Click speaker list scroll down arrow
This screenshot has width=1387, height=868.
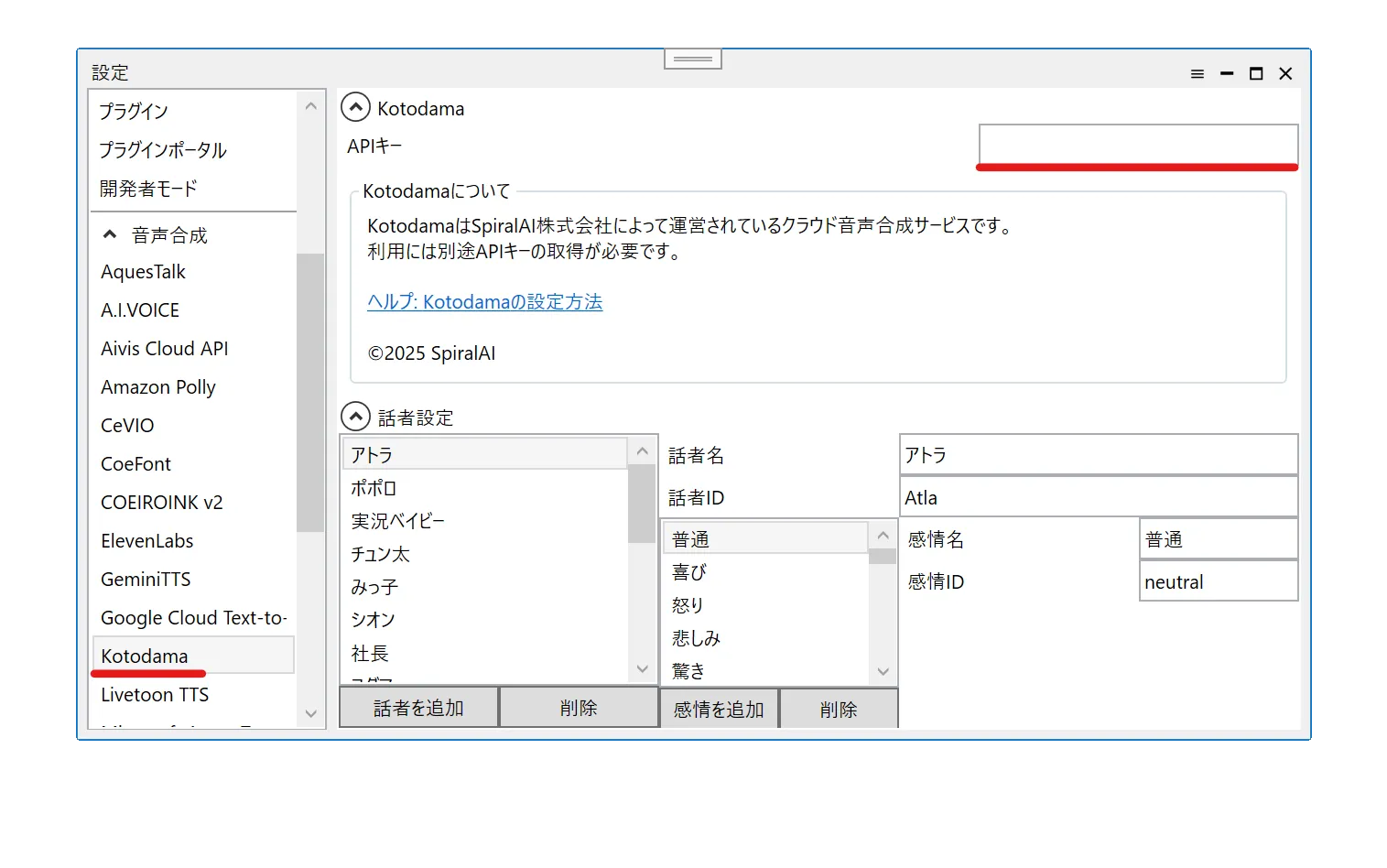(x=643, y=669)
